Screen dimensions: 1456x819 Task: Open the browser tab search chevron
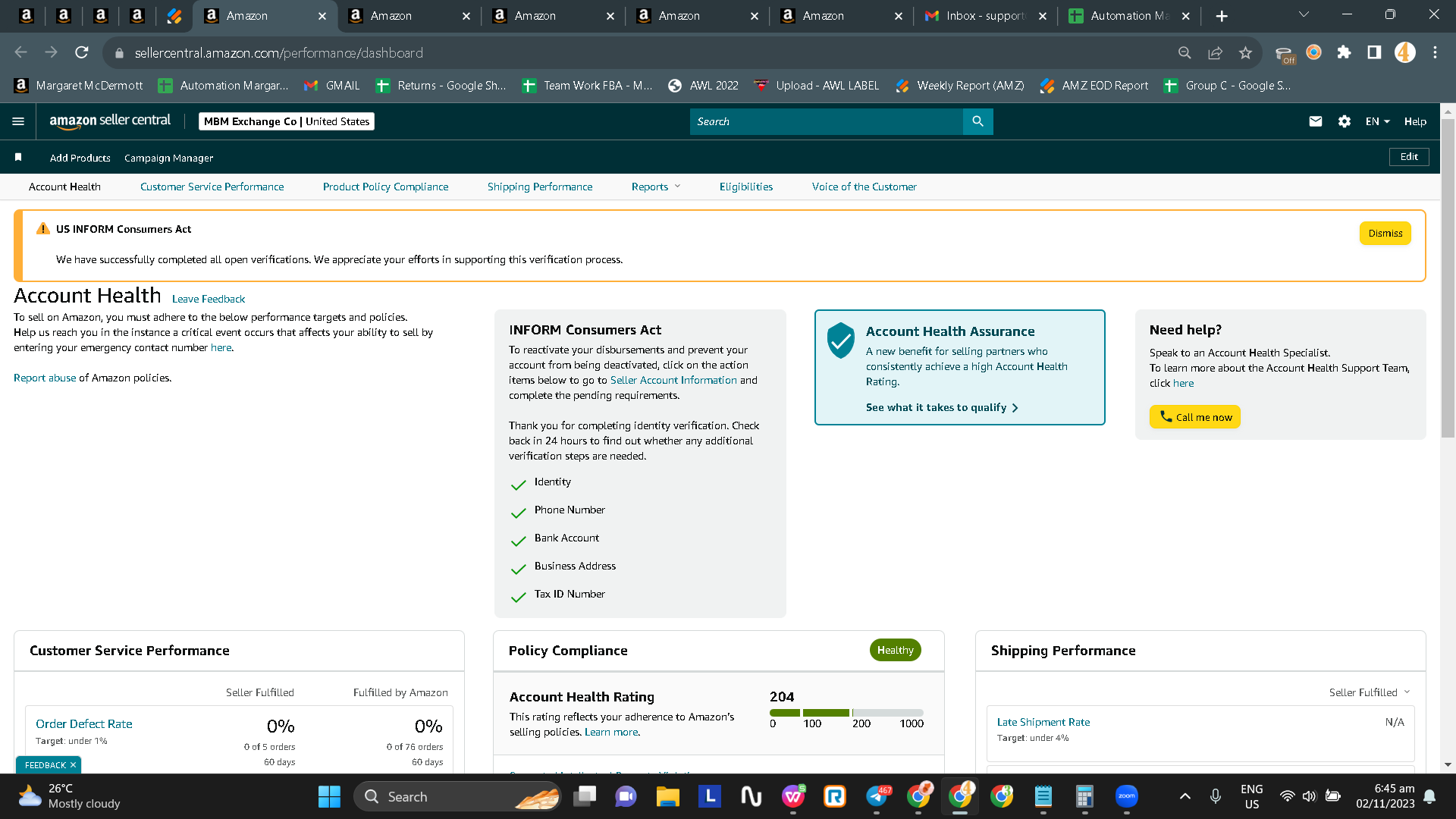[1304, 15]
